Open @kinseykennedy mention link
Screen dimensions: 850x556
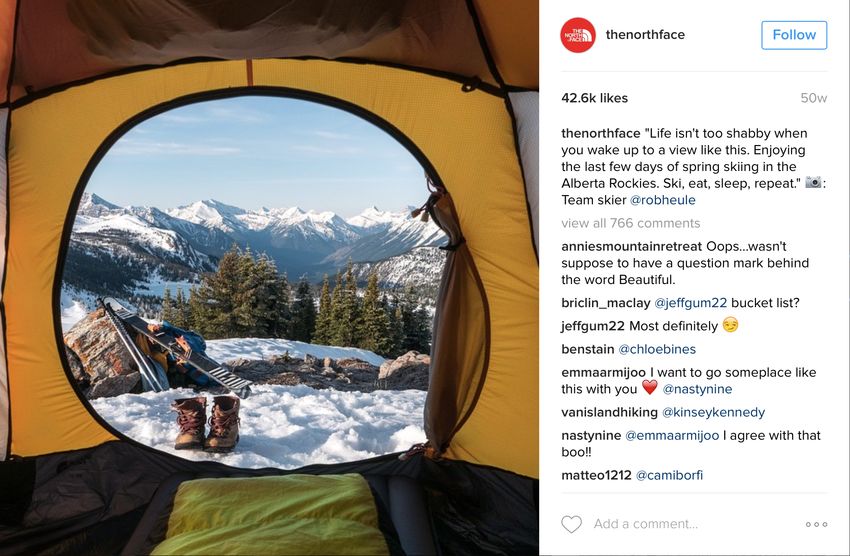pyautogui.click(x=713, y=412)
